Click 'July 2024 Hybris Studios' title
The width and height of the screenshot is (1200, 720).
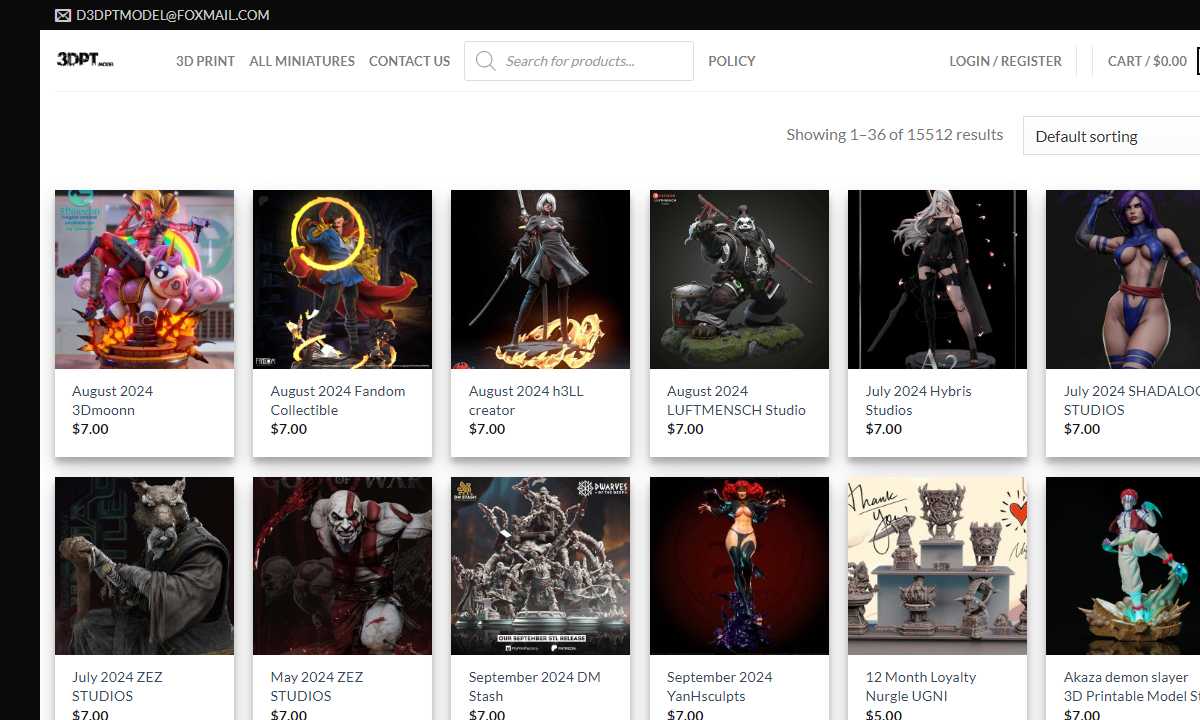[918, 400]
